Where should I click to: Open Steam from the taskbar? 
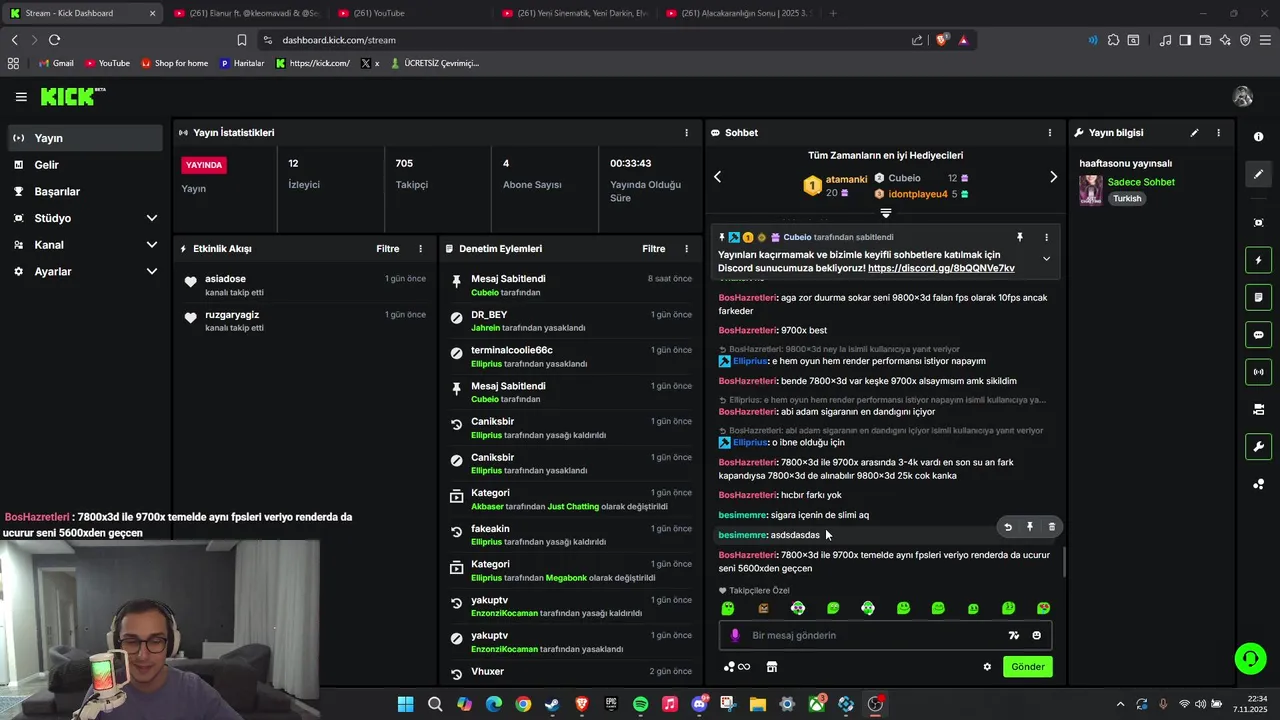coord(552,704)
